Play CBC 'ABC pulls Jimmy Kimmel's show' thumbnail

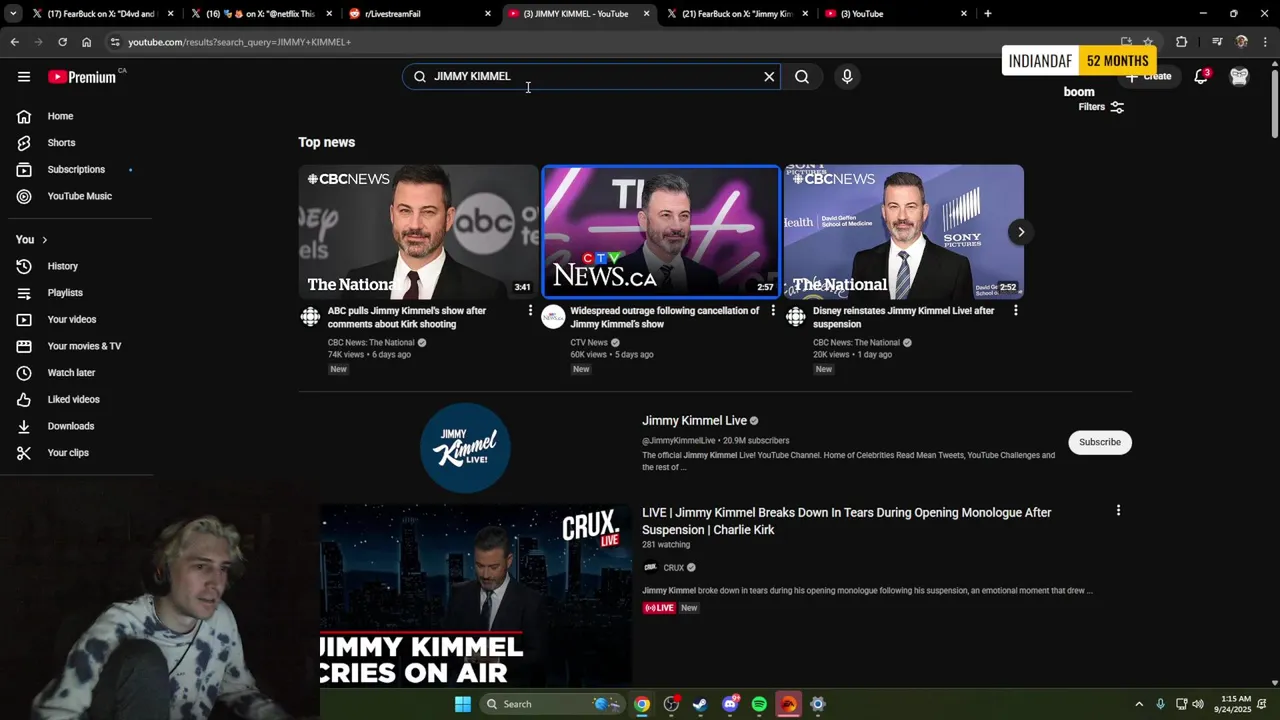[x=418, y=232]
